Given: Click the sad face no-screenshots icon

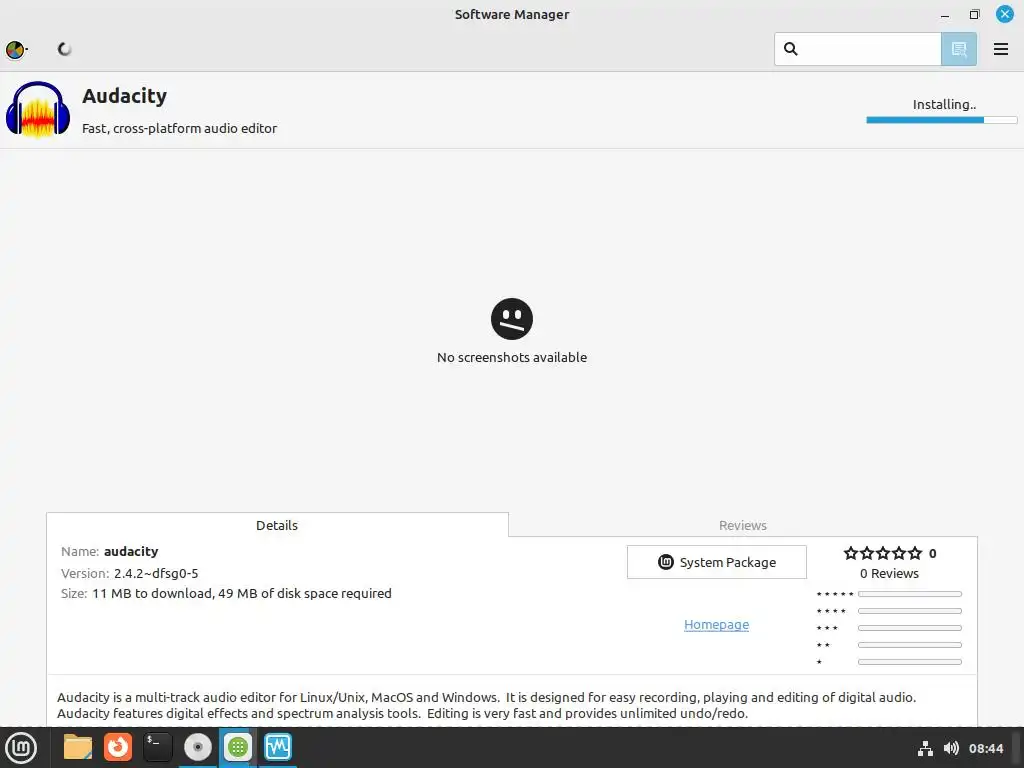Looking at the screenshot, I should click(511, 319).
